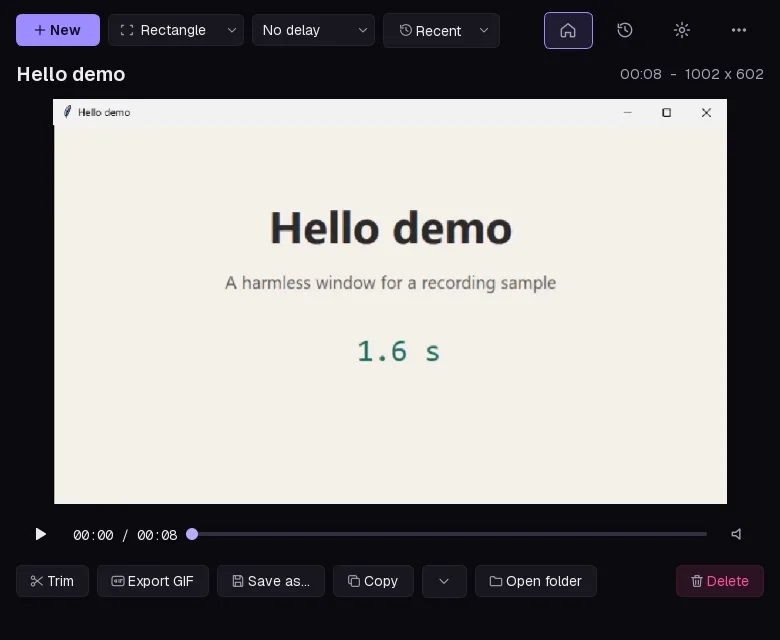
Task: Maximize the recorded Hello demo window
Action: (667, 113)
